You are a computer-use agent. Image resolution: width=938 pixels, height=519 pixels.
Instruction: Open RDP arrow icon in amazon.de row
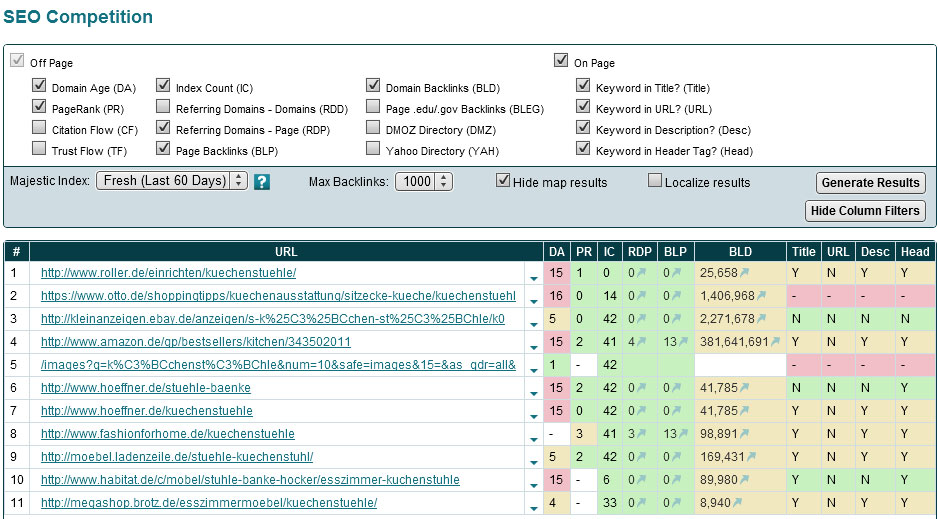pos(641,342)
